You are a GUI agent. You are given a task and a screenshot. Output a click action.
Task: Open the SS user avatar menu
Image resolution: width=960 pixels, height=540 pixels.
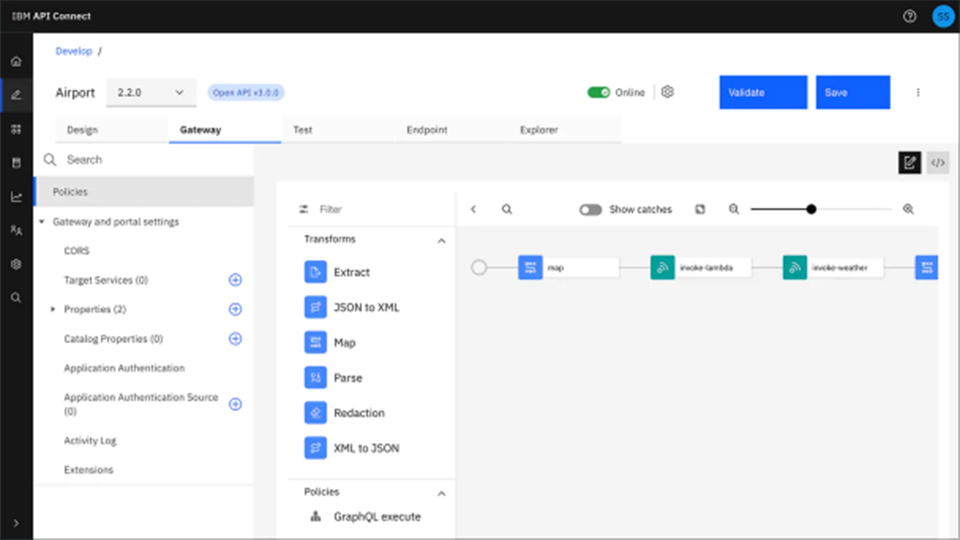pos(943,17)
